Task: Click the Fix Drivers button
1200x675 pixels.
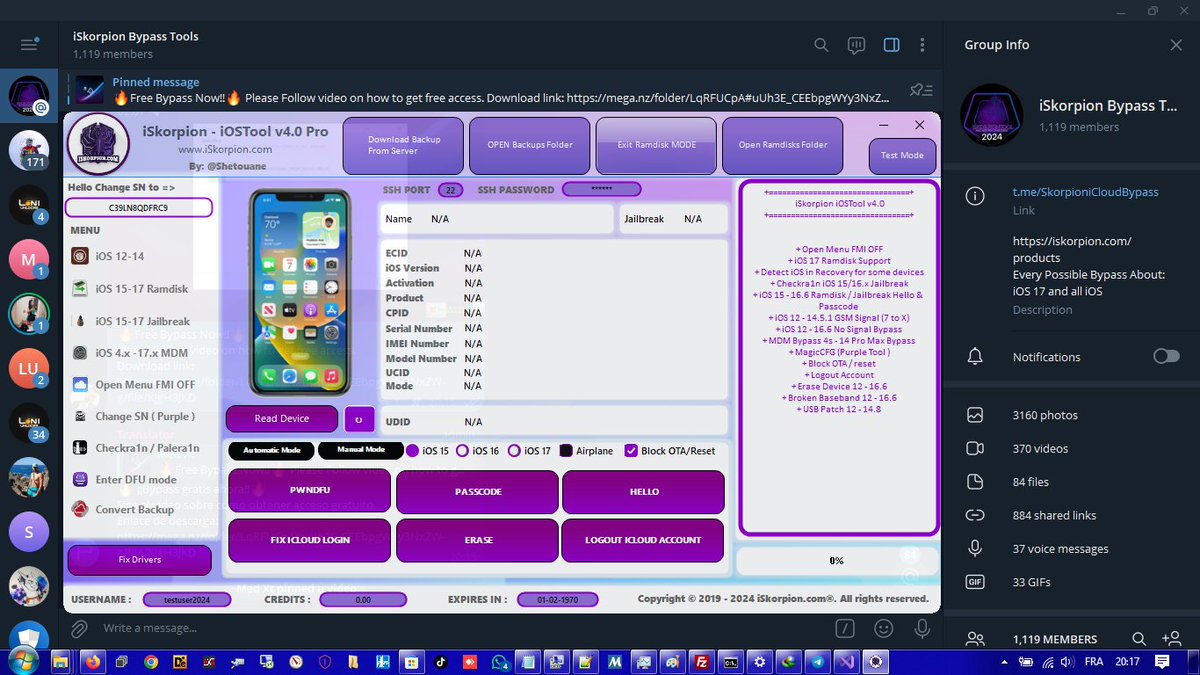Action: coord(139,560)
